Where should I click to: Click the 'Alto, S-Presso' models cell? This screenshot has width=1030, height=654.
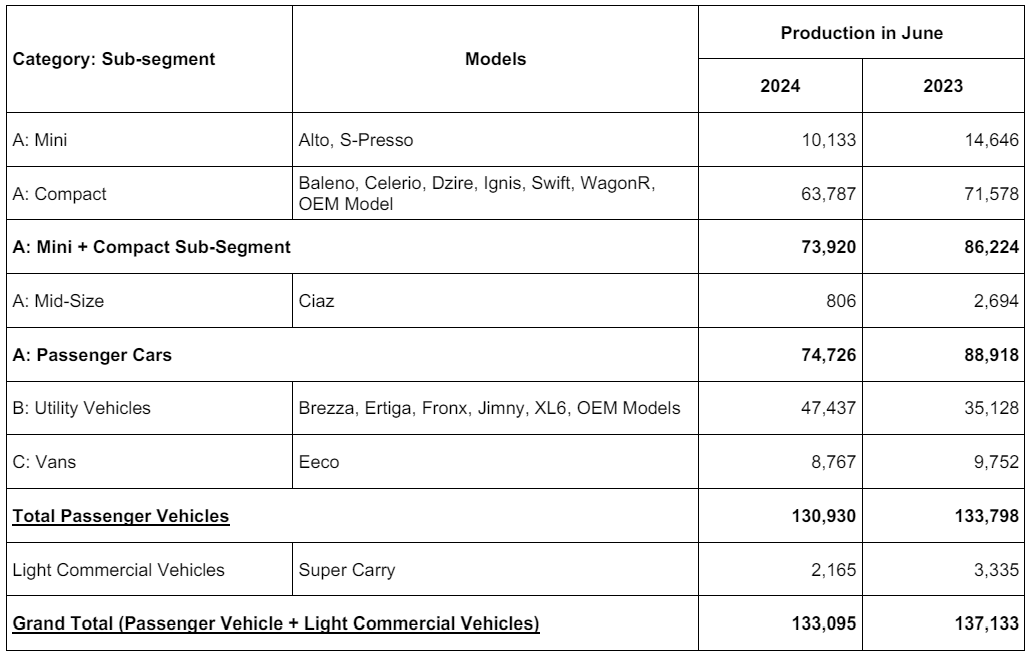(356, 141)
